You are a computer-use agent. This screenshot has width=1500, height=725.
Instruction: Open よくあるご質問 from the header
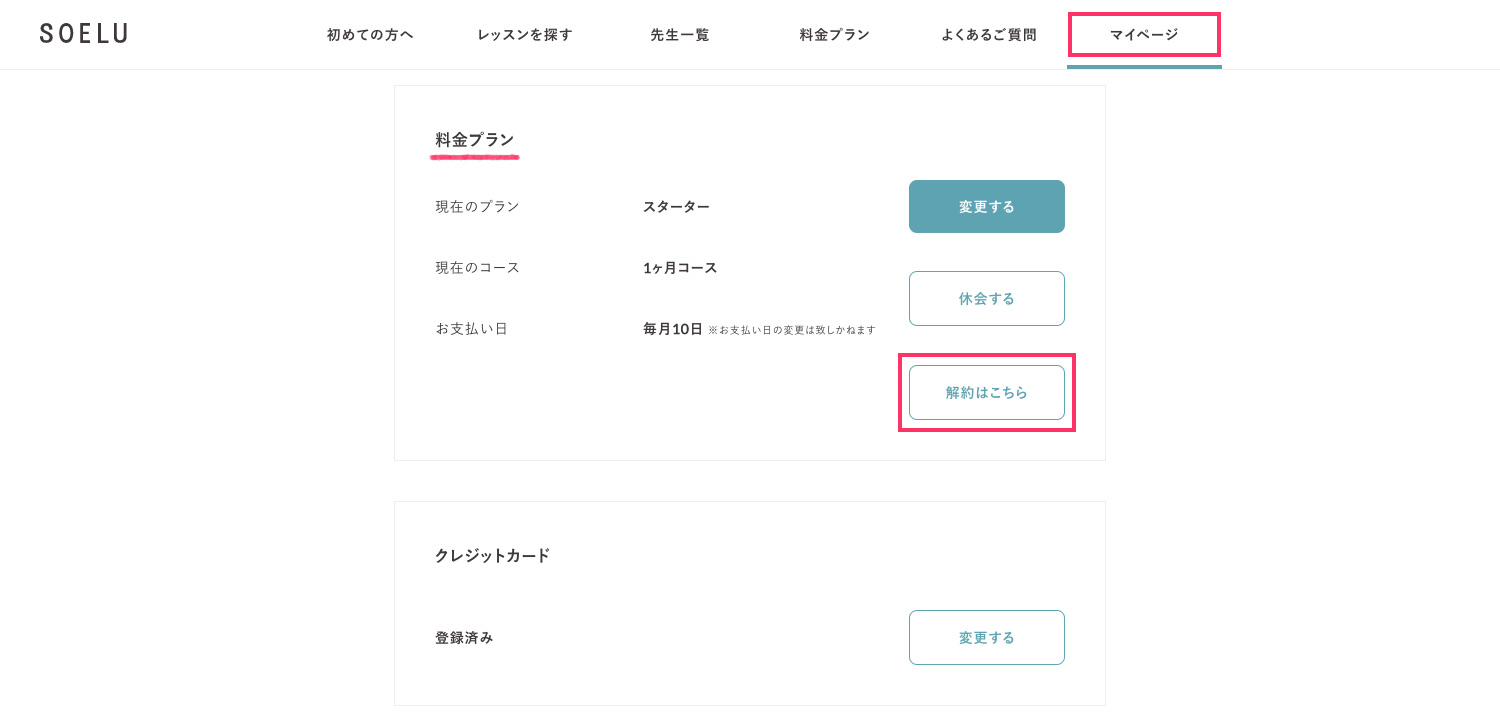click(x=989, y=35)
